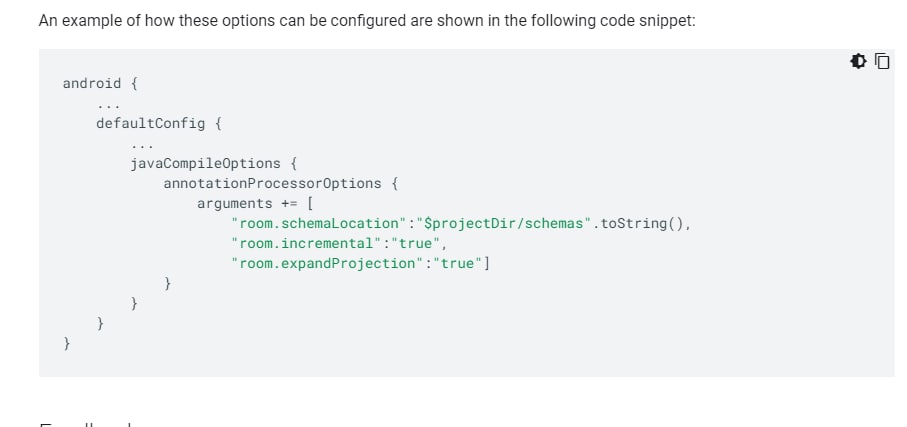Click the "arguments += [" line
The width and height of the screenshot is (907, 427).
pyautogui.click(x=255, y=204)
